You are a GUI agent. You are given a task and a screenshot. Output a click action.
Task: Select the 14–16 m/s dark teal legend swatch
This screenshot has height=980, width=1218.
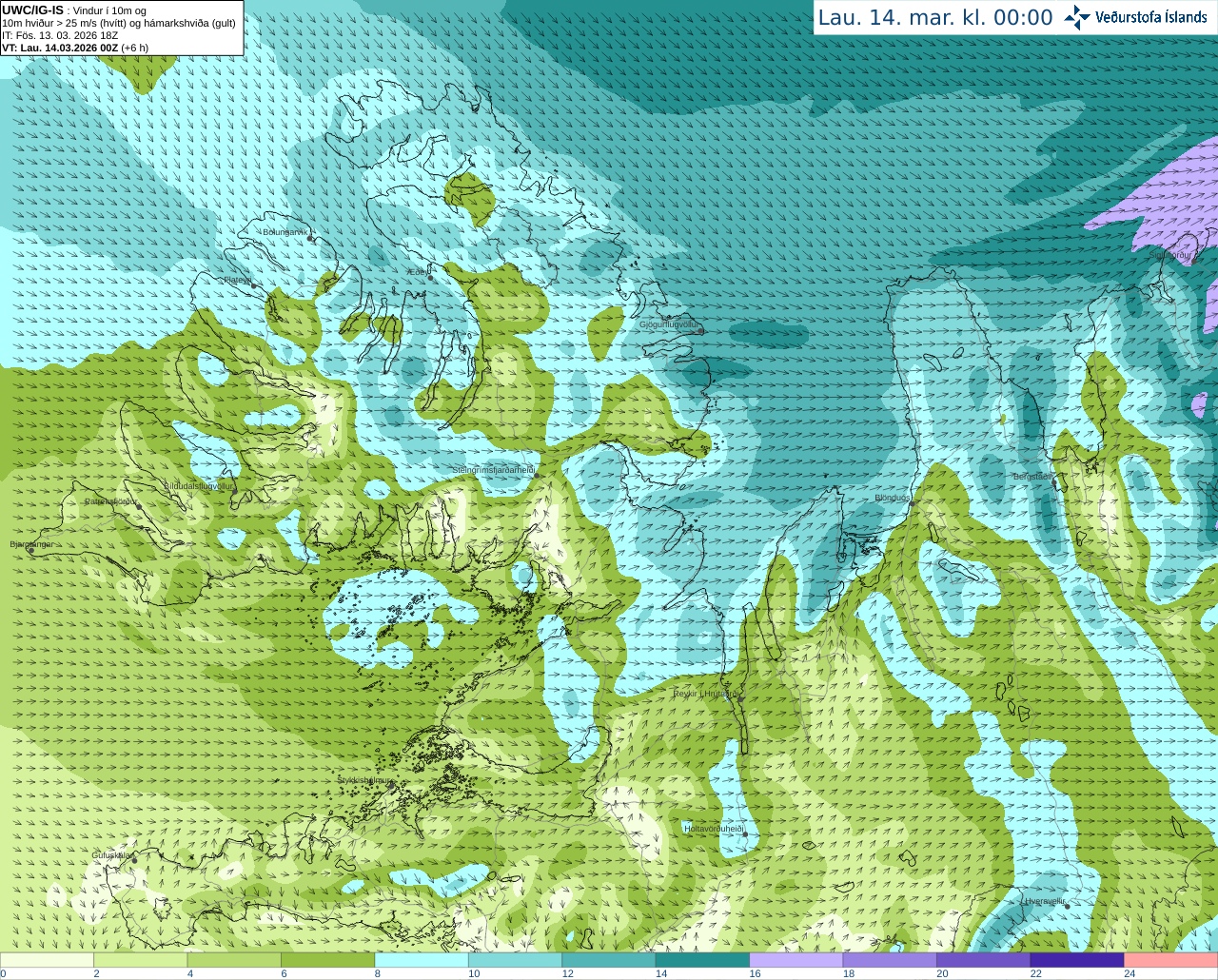(x=702, y=959)
